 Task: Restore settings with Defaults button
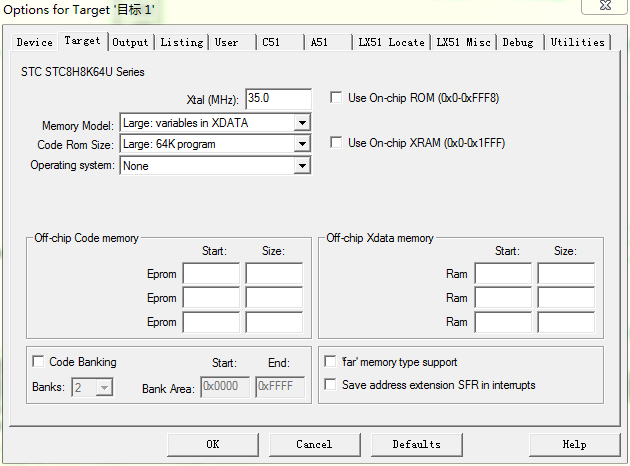(417, 444)
